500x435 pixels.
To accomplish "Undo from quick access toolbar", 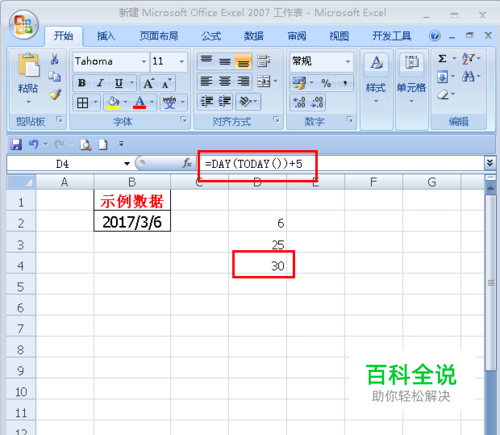I will pos(33,144).
